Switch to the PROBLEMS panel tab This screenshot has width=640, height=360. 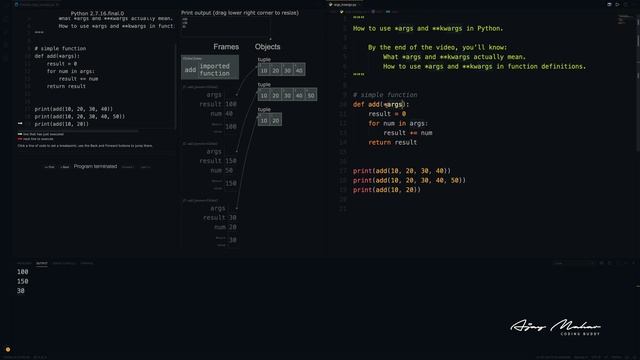coord(24,263)
